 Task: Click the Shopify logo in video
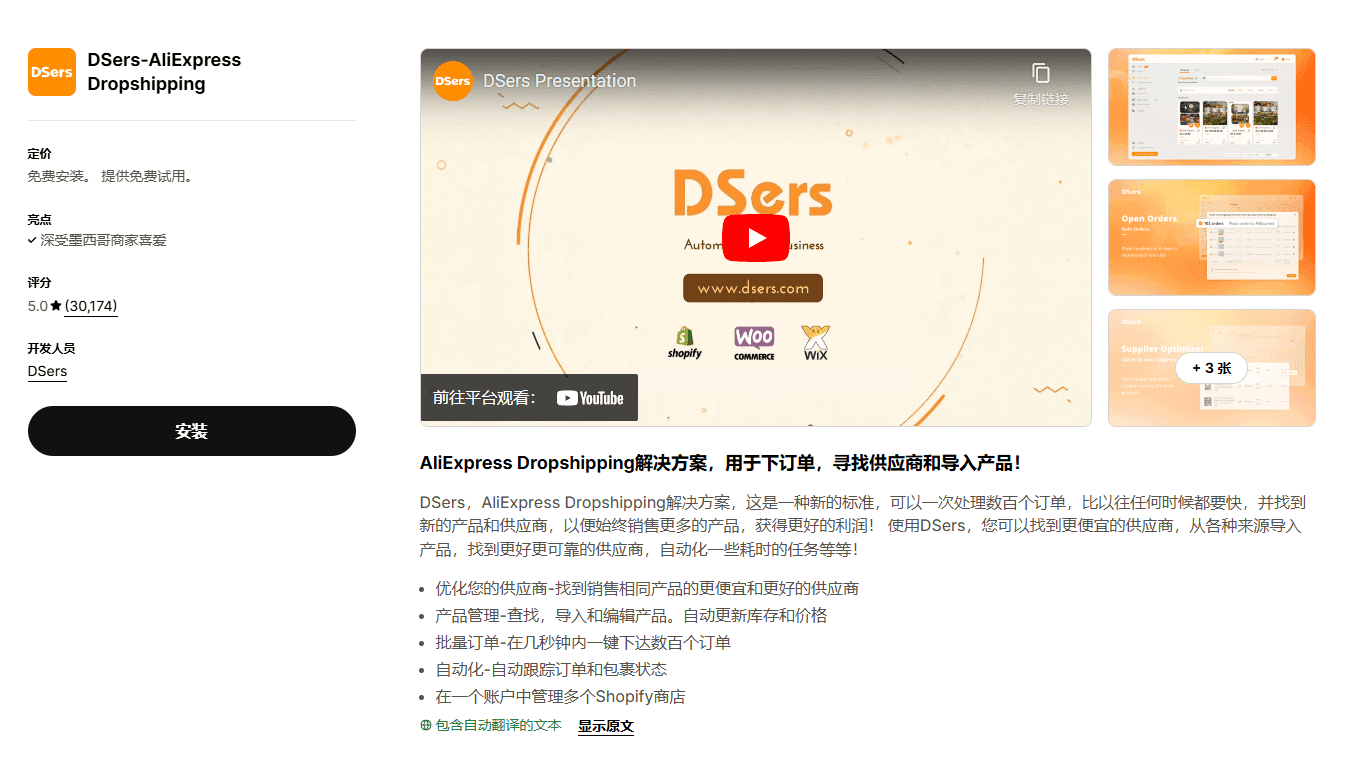[x=685, y=343]
